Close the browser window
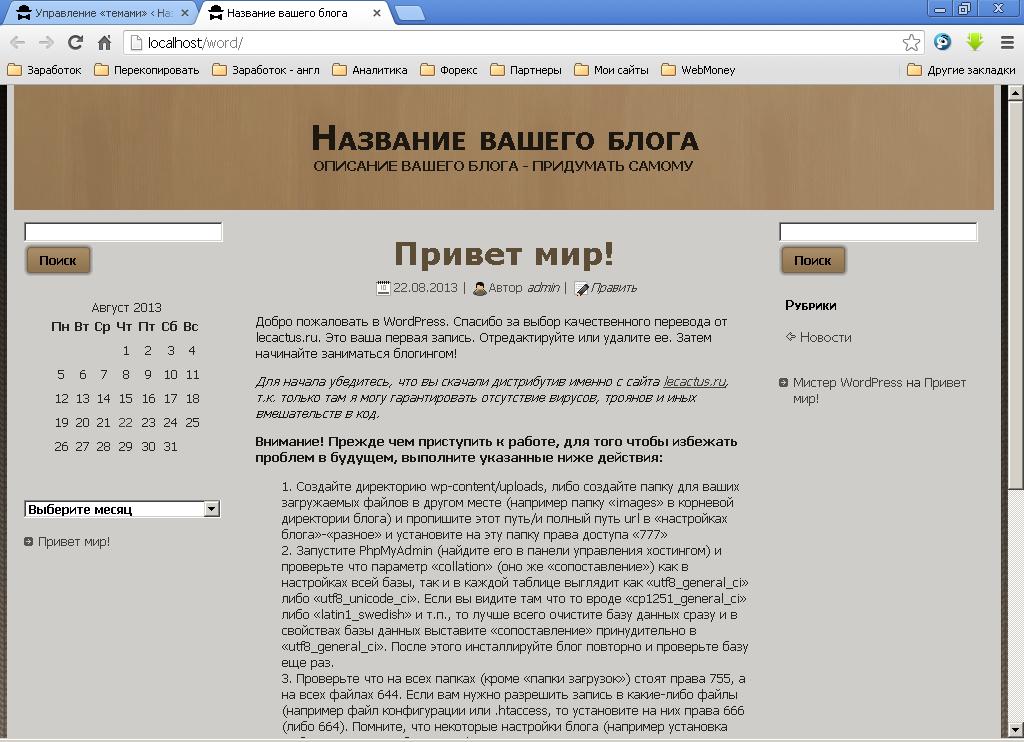 999,9
